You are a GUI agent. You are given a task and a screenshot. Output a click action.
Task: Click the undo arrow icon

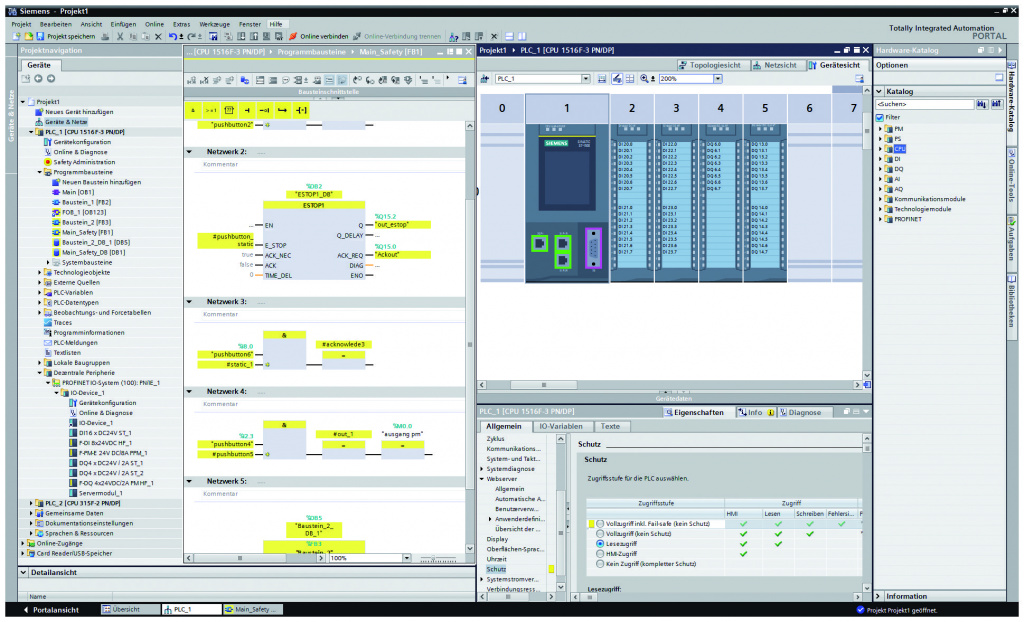point(172,37)
